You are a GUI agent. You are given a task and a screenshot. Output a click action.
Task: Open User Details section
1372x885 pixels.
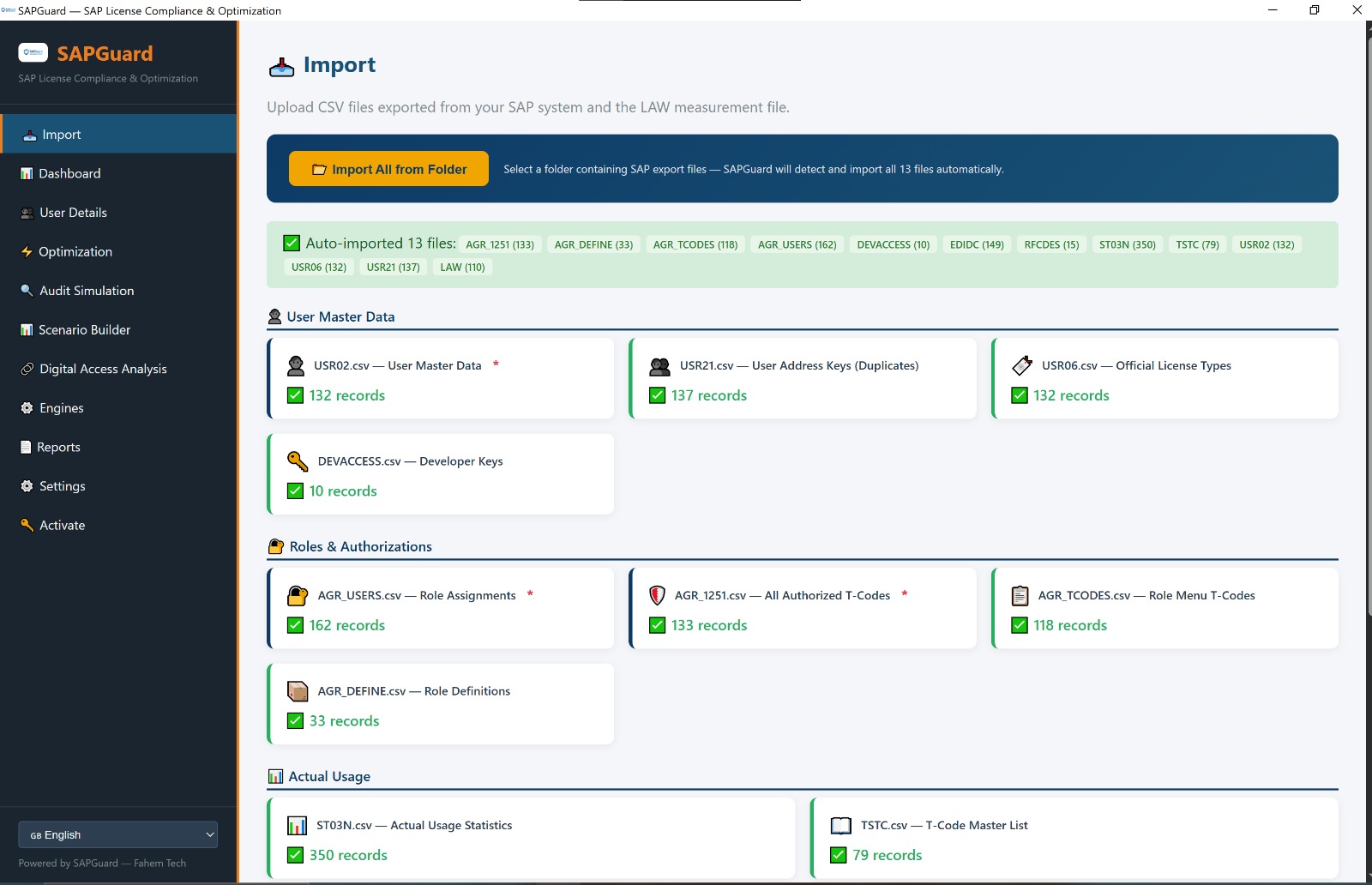[x=118, y=213]
